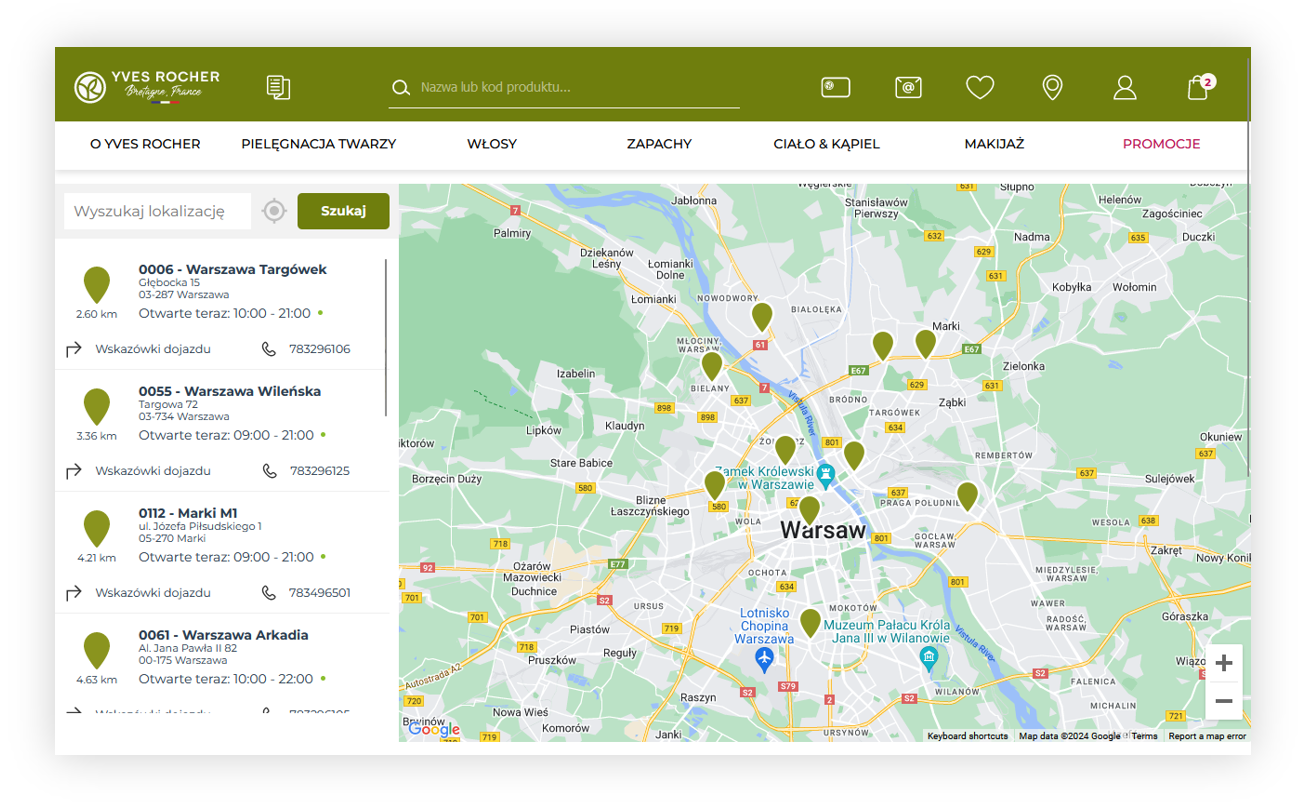Open the PIELĘGNACJA TWARZY menu

click(319, 144)
